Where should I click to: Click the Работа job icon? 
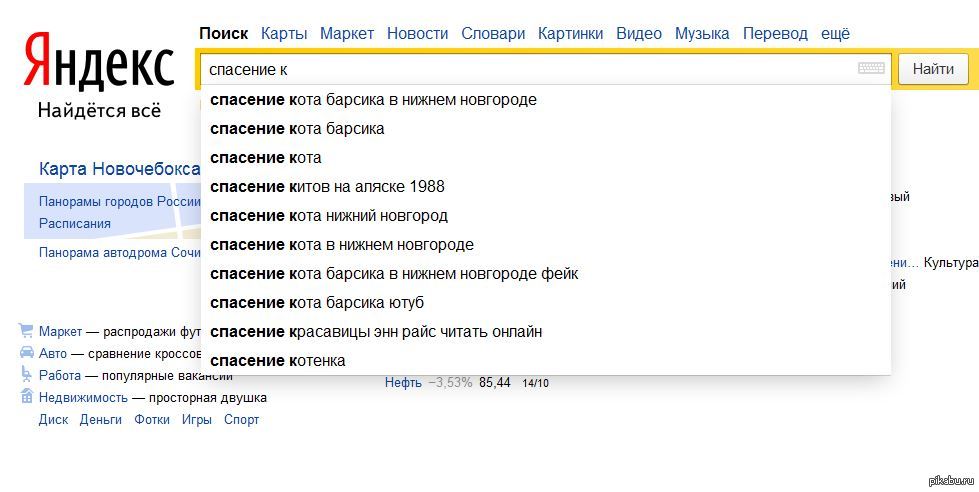coord(26,375)
